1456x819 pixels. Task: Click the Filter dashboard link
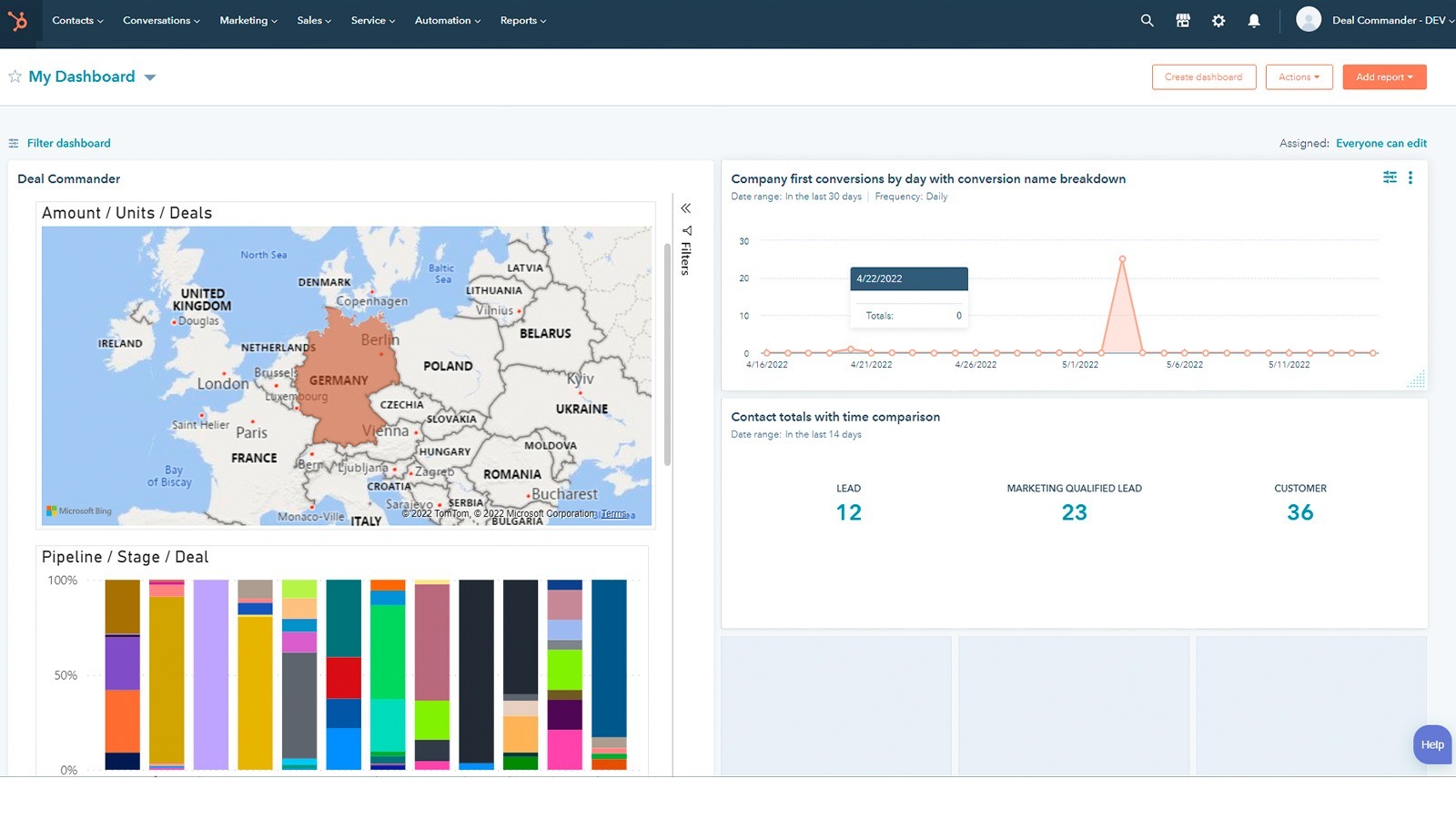coord(68,143)
